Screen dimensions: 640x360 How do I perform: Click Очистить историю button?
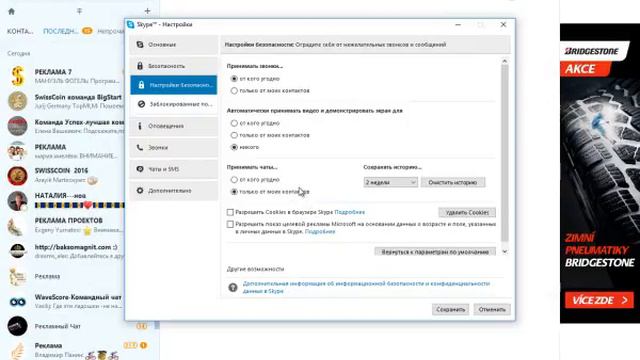point(453,182)
